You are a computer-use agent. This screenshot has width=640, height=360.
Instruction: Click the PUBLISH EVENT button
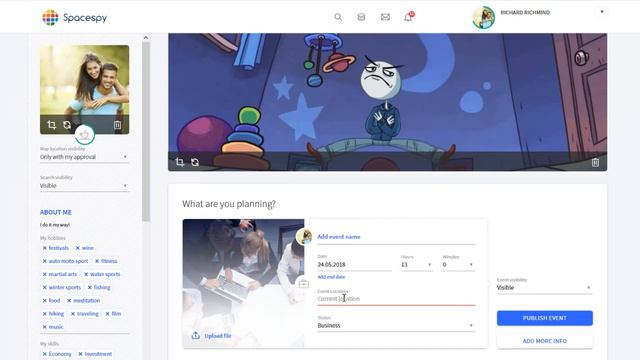click(544, 318)
